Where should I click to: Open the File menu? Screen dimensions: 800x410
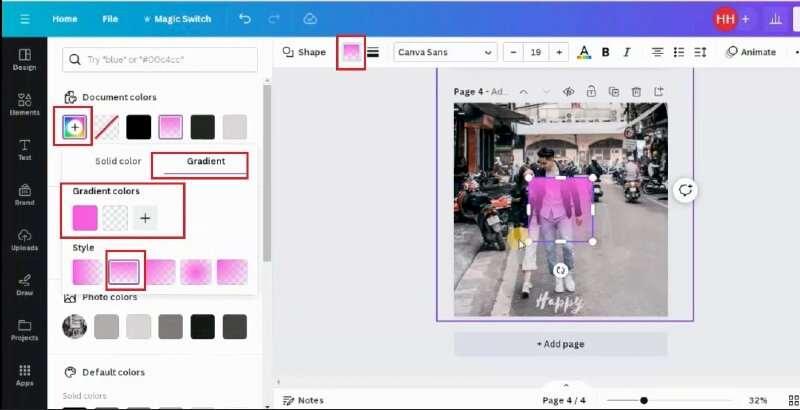pos(110,19)
